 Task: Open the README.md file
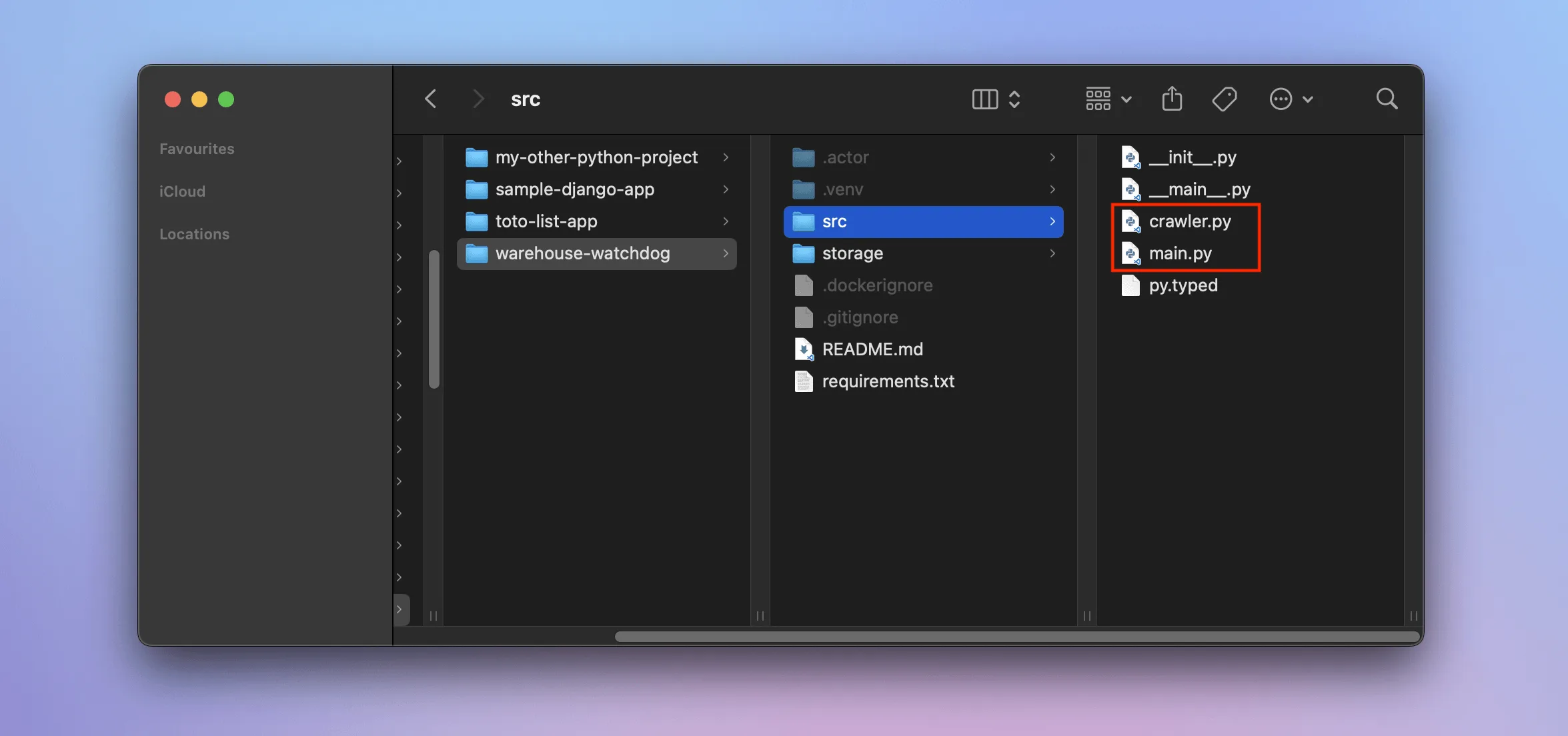[x=872, y=349]
